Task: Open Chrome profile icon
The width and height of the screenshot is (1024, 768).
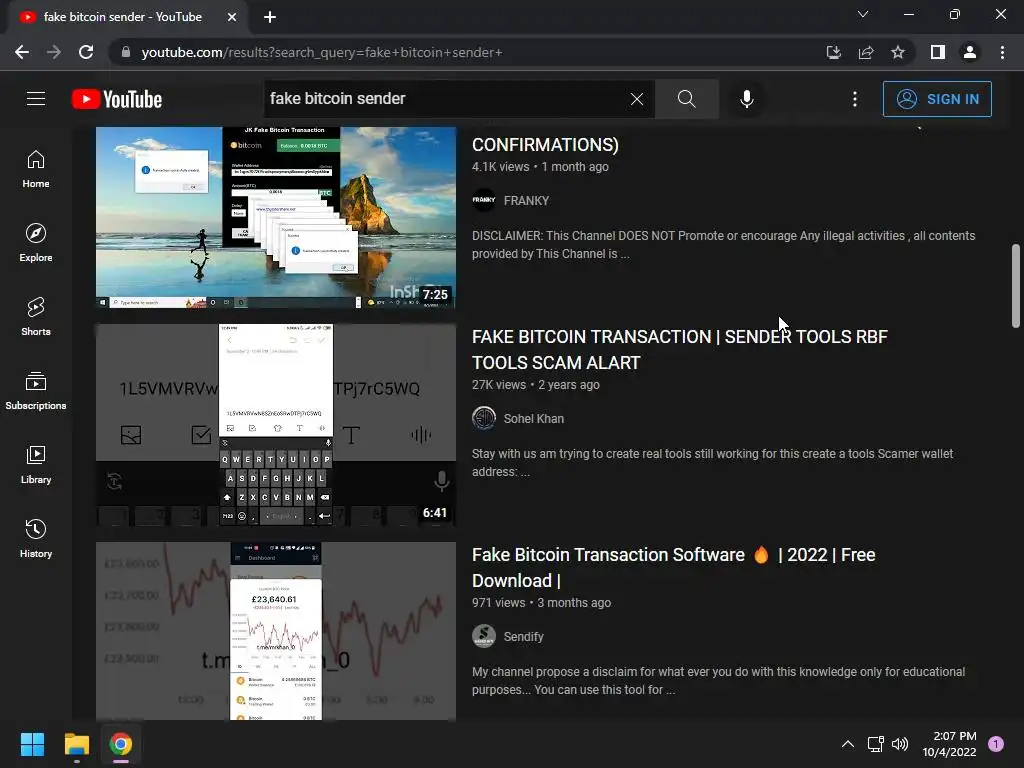Action: click(970, 52)
